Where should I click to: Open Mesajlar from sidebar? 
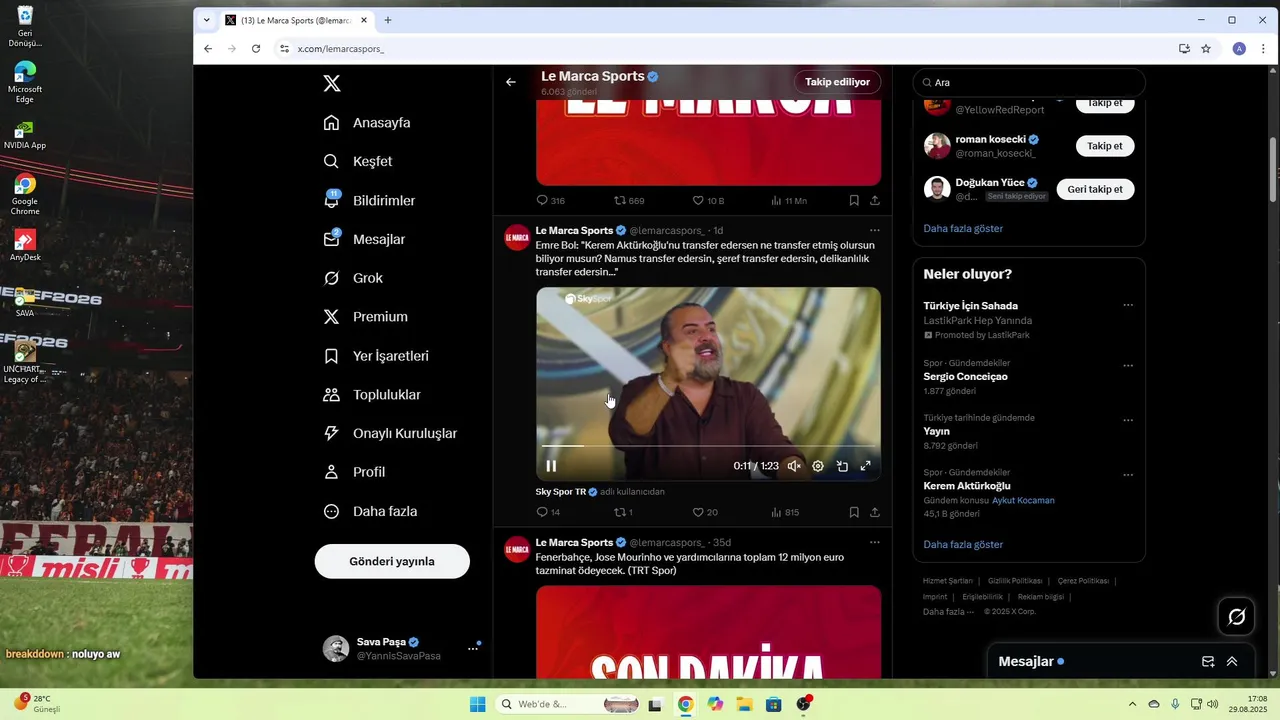click(364, 240)
